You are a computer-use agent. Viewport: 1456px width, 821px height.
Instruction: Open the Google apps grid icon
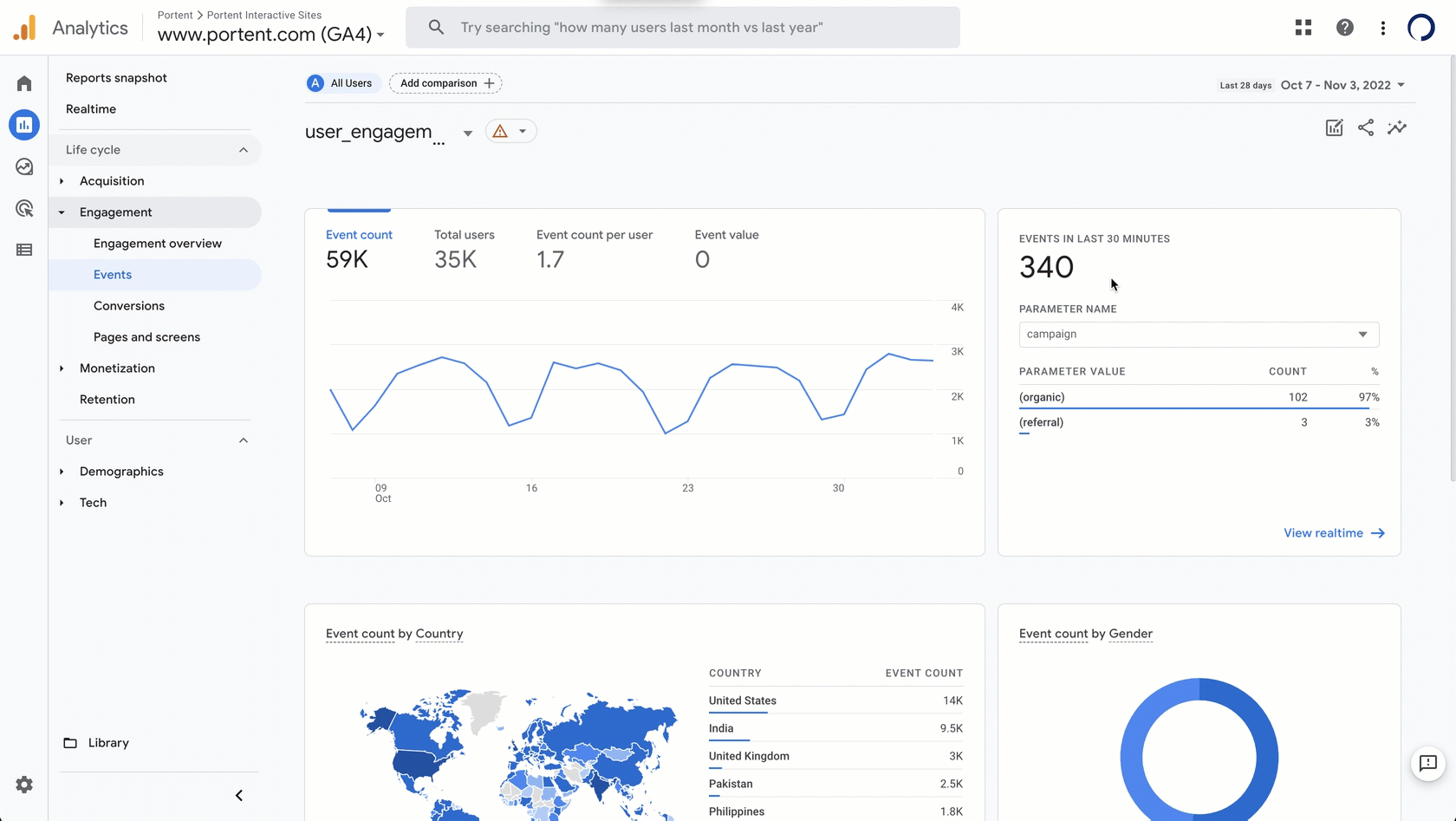[x=1303, y=28]
